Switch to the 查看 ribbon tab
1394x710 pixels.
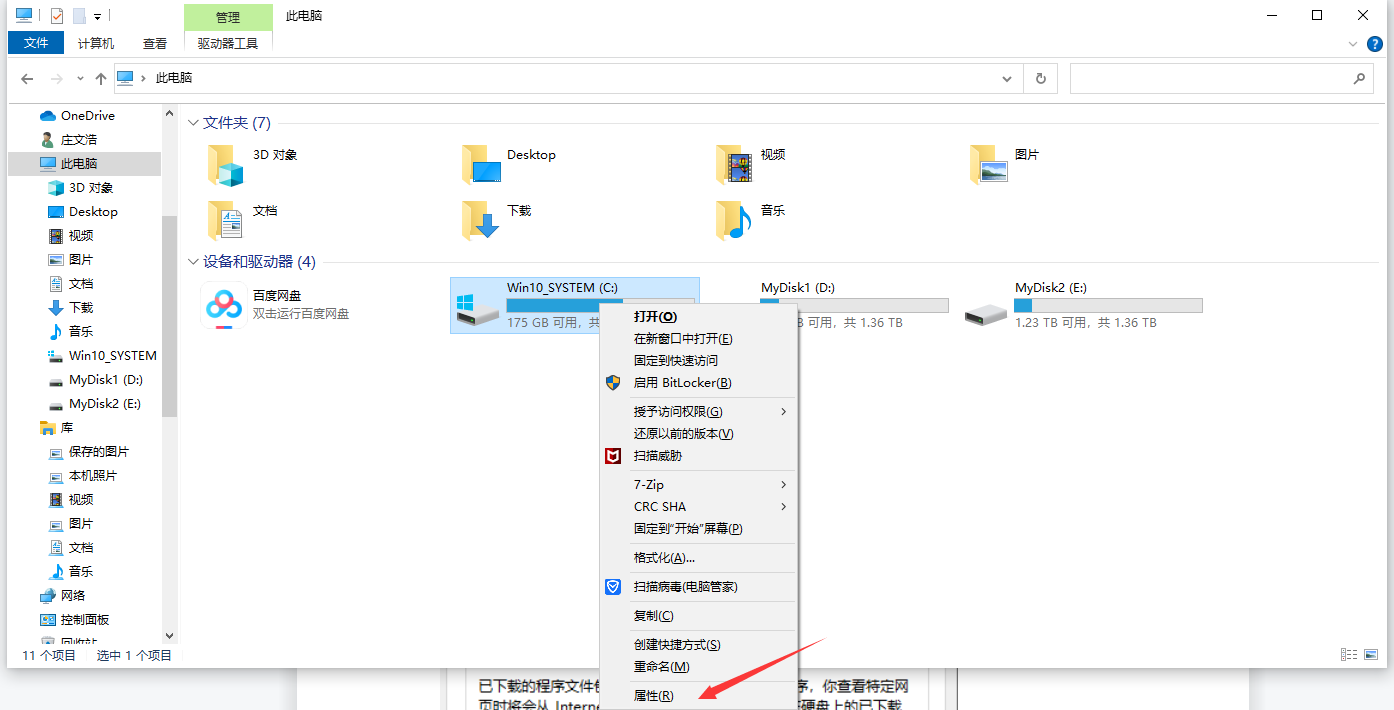point(155,43)
